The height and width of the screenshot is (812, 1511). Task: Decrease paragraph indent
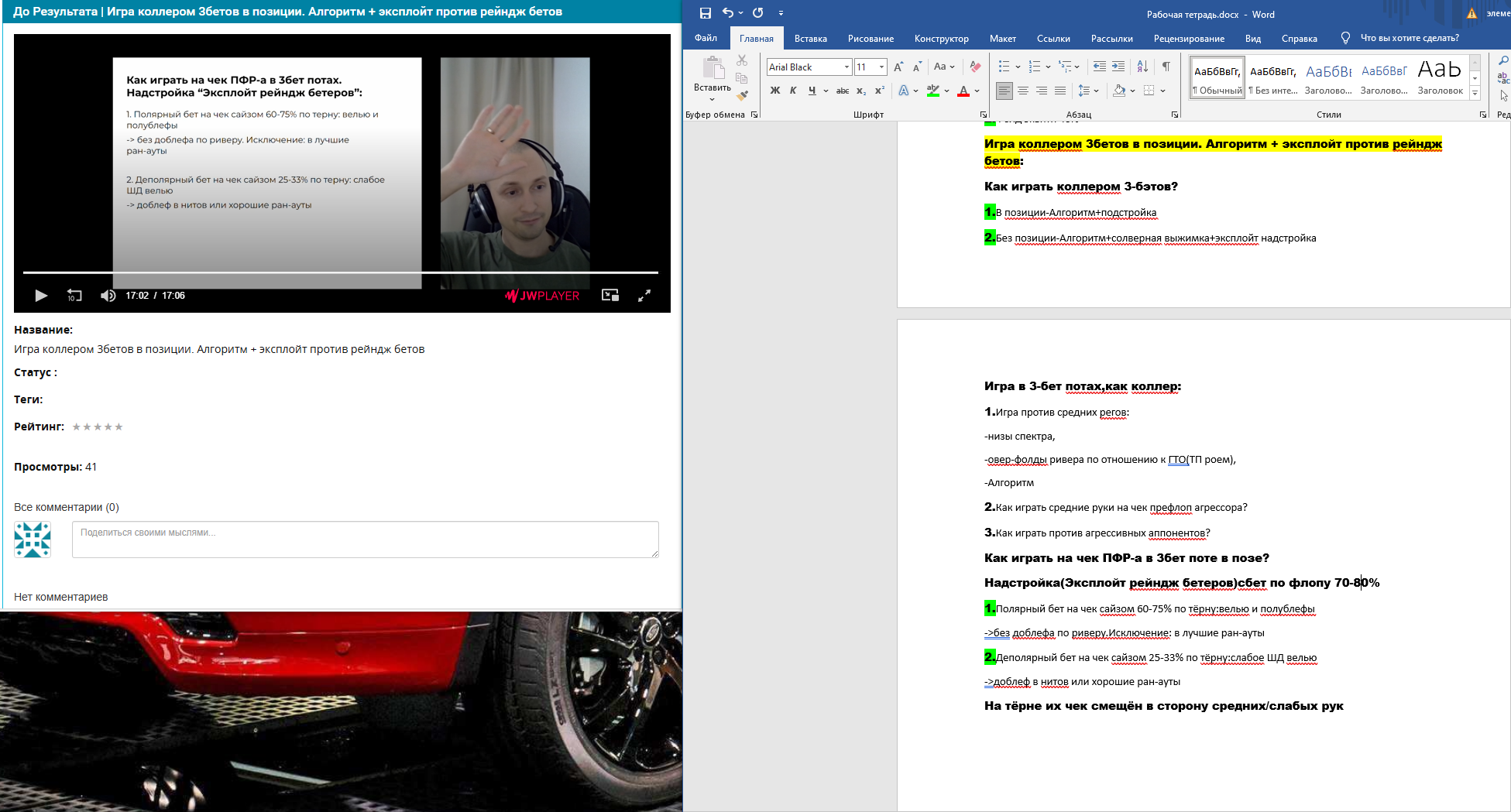1100,67
